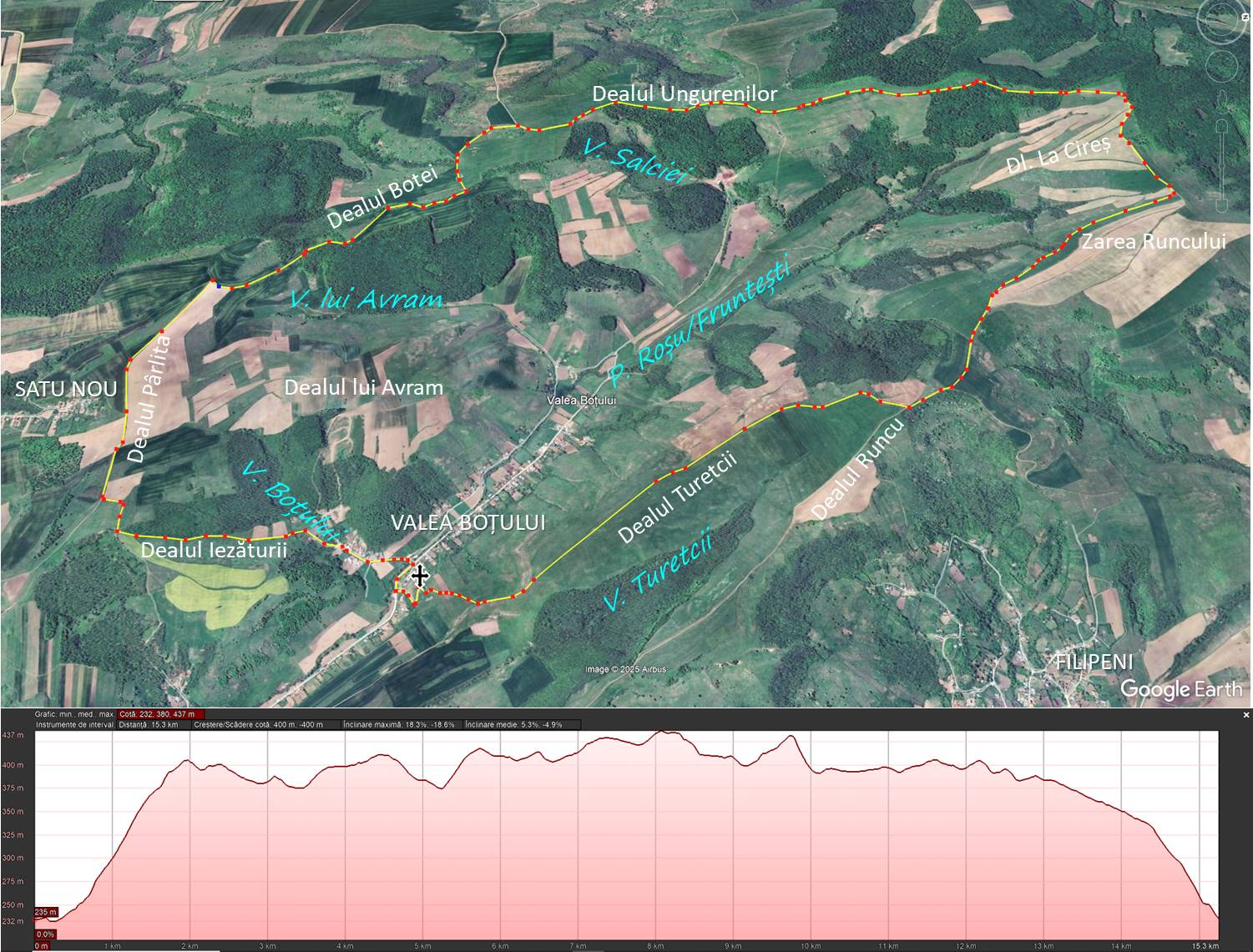This screenshot has height=952, width=1253.
Task: Click the Image © 2025 Airbus attribution
Action: coord(624,669)
